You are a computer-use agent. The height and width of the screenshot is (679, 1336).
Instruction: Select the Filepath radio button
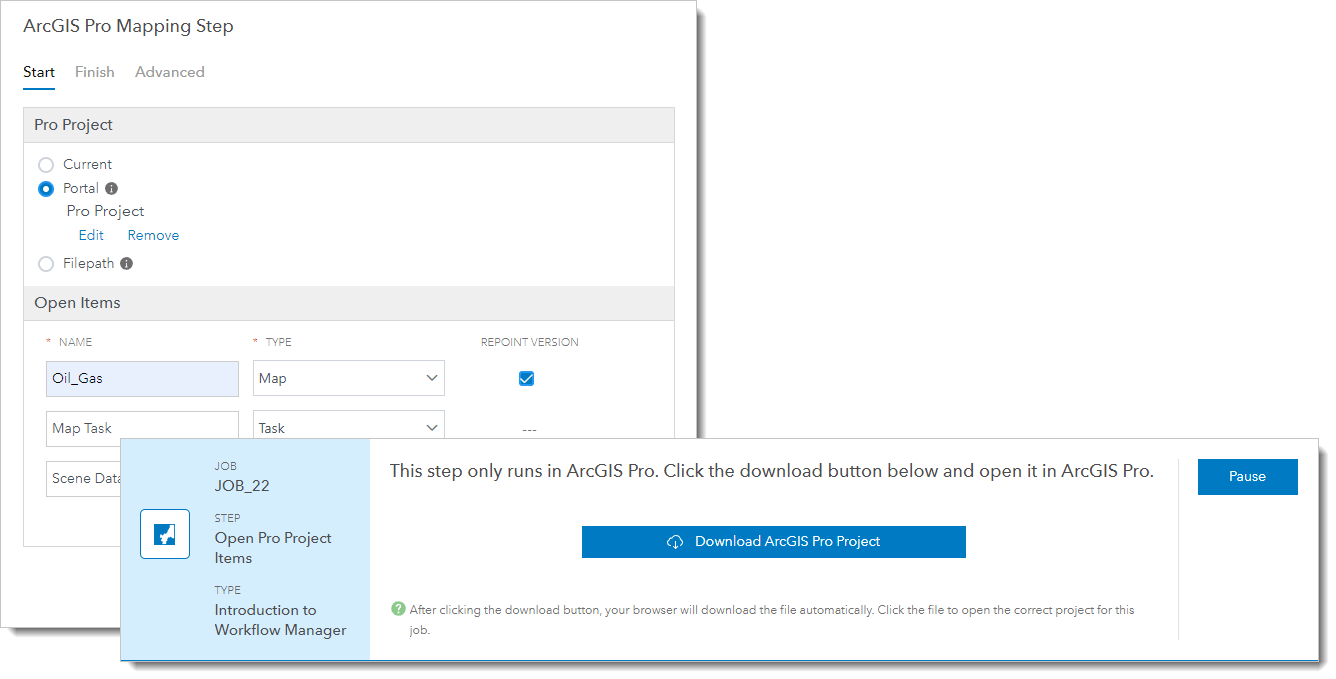tap(45, 263)
